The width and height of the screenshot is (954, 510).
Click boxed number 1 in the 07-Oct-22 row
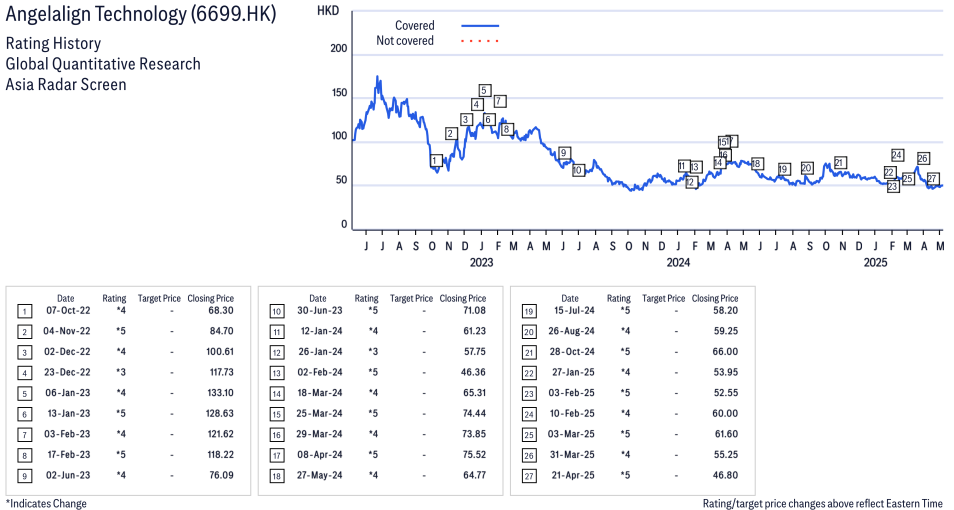click(x=24, y=312)
